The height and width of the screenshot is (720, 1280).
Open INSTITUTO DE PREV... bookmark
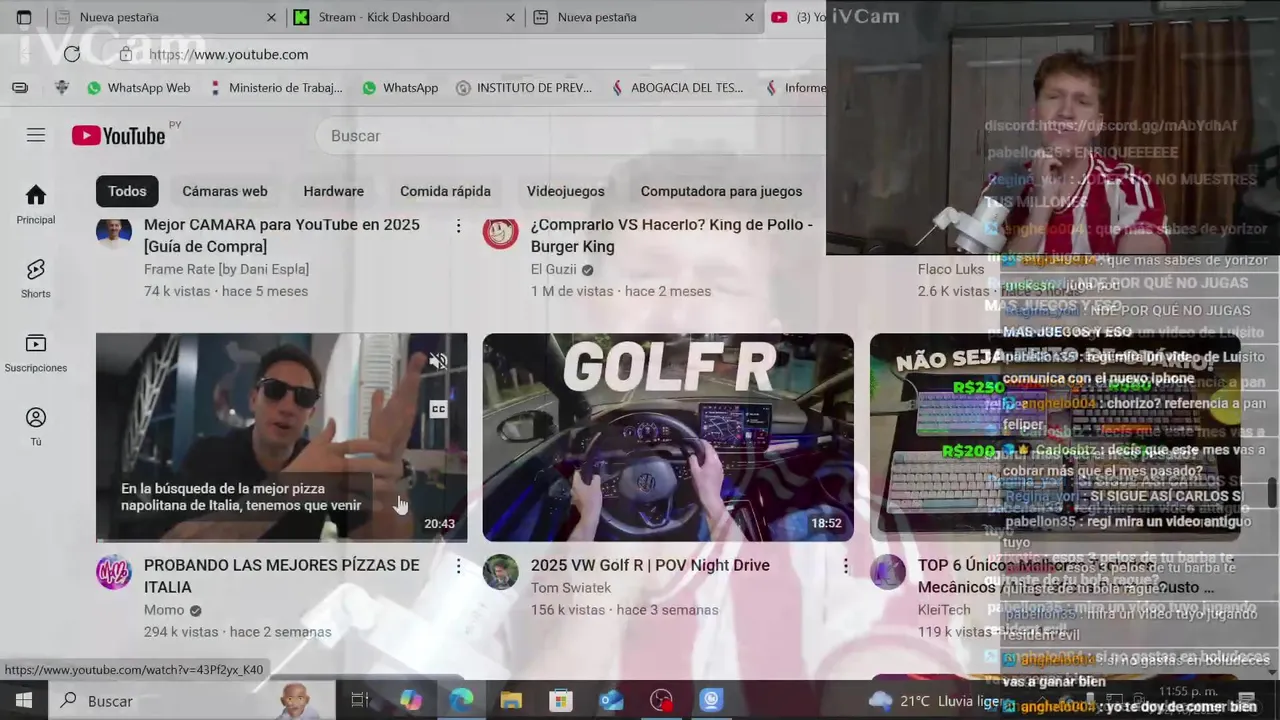(524, 88)
